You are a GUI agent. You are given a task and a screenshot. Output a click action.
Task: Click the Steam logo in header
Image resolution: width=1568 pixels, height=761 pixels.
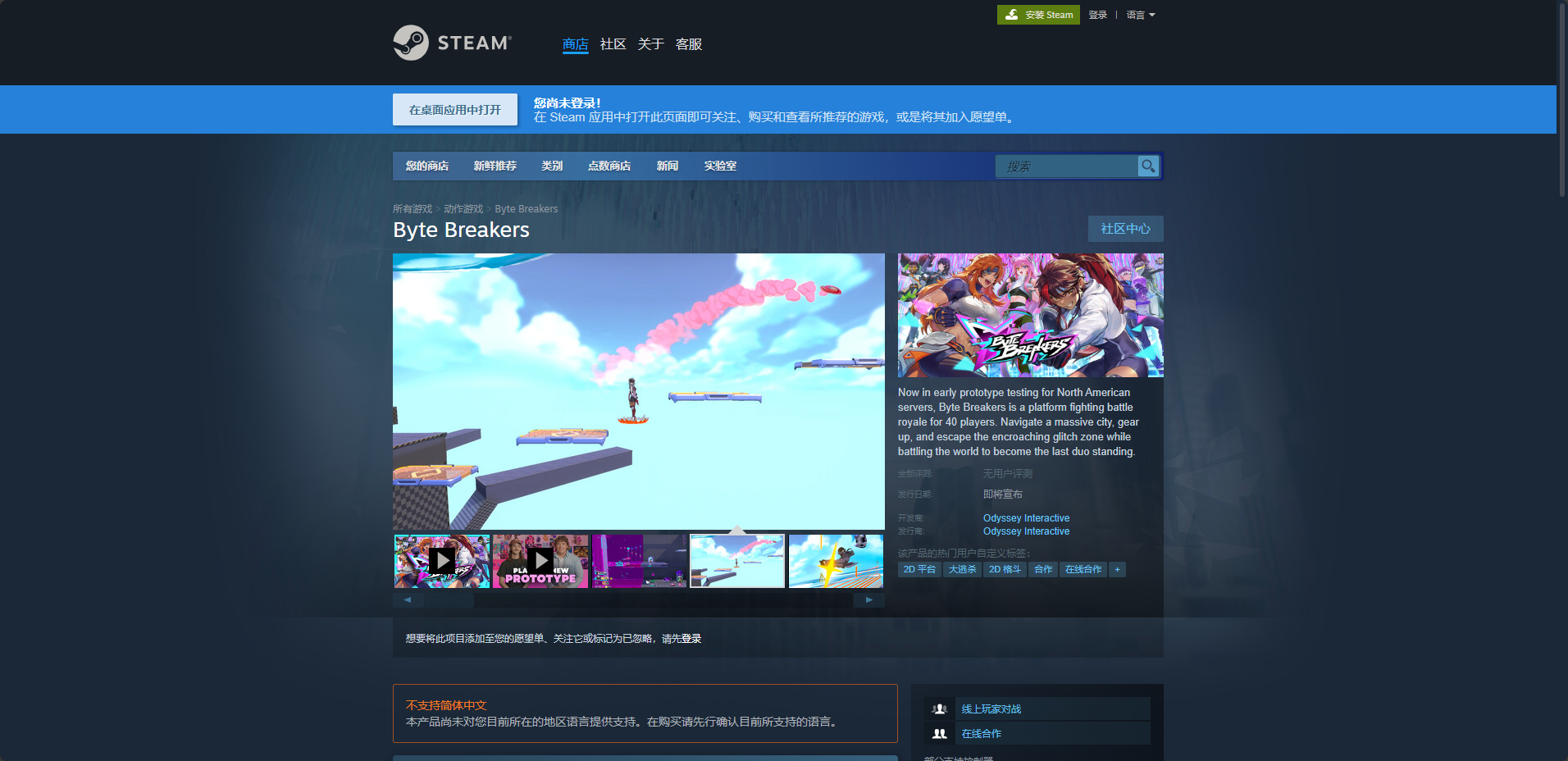click(x=452, y=43)
